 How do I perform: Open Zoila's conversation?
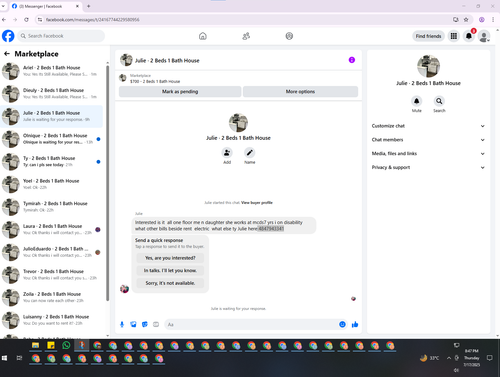point(52,298)
